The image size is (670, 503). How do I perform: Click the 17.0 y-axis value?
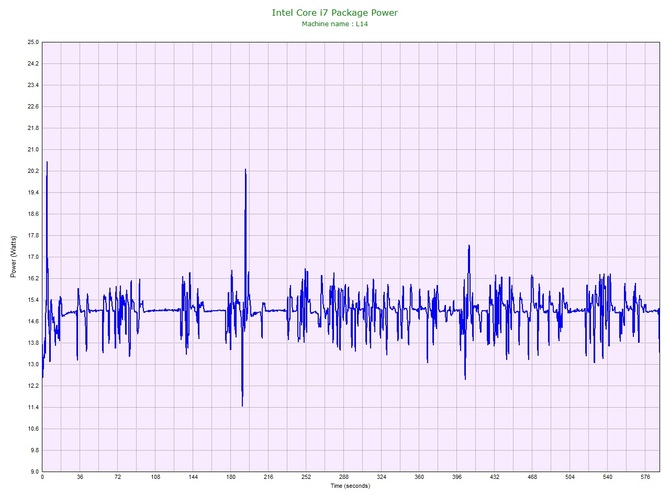[33, 257]
